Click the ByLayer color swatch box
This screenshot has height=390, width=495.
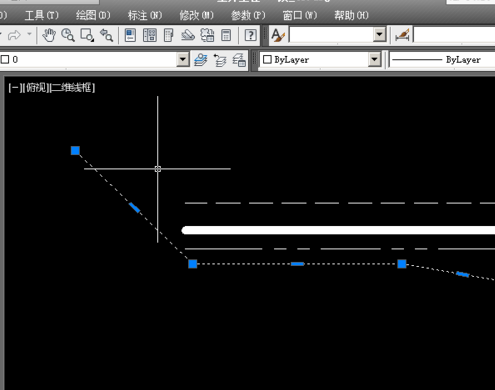267,60
